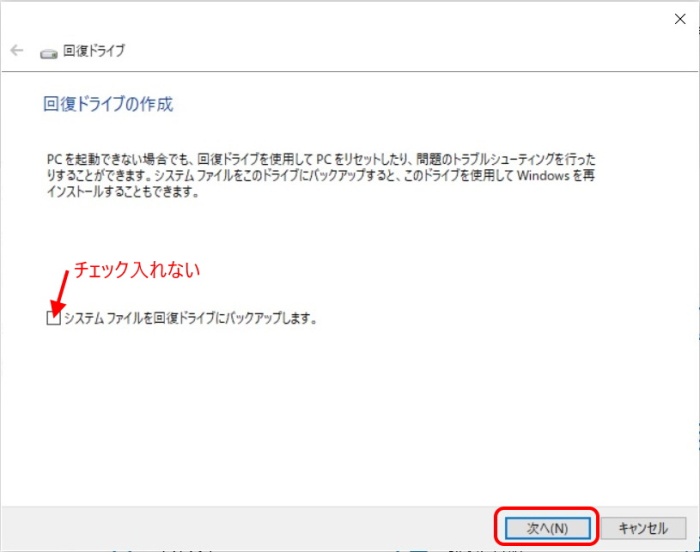The width and height of the screenshot is (700, 552).
Task: Toggle the system files backup checkbox
Action: (53, 318)
